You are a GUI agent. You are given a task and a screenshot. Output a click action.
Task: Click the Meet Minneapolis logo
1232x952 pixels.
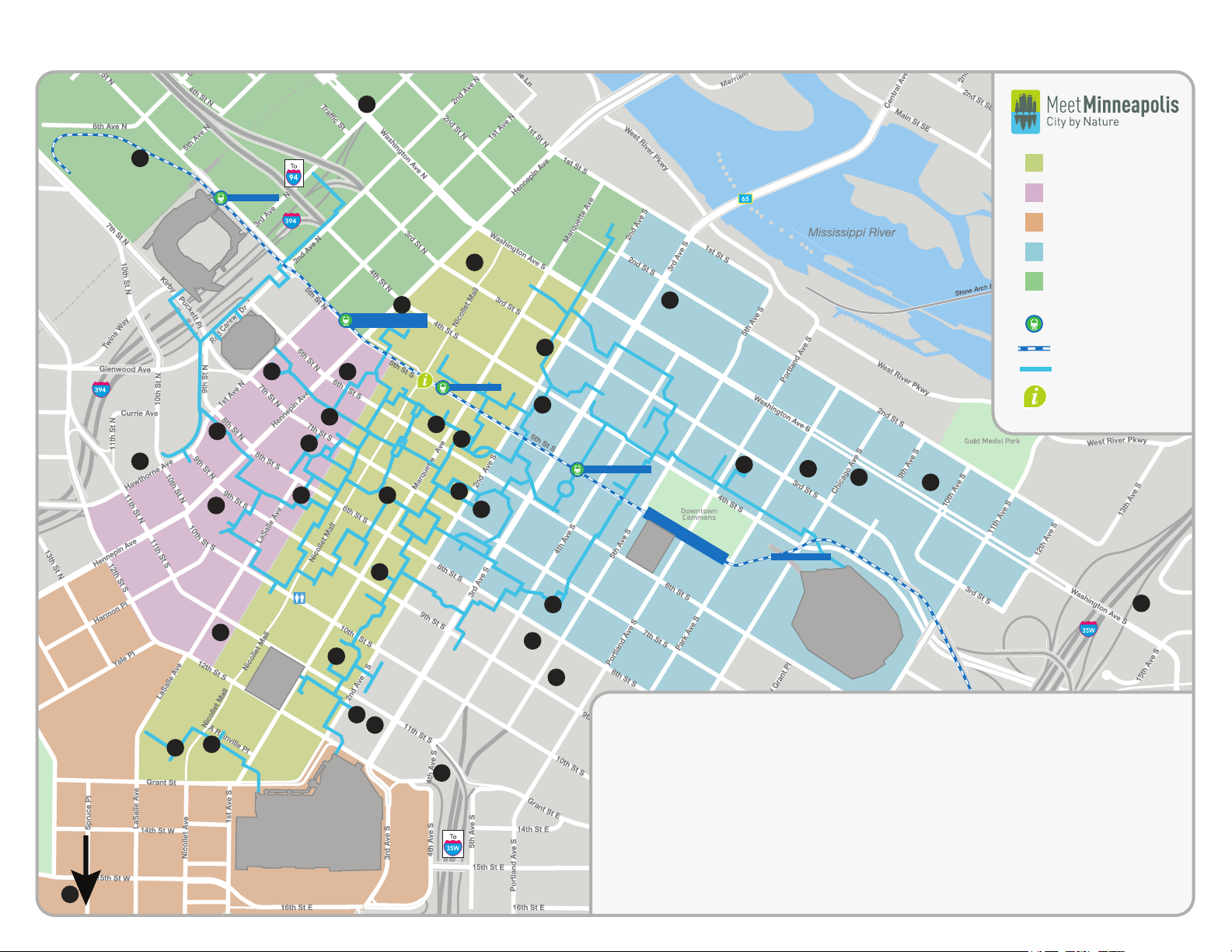(x=1094, y=112)
